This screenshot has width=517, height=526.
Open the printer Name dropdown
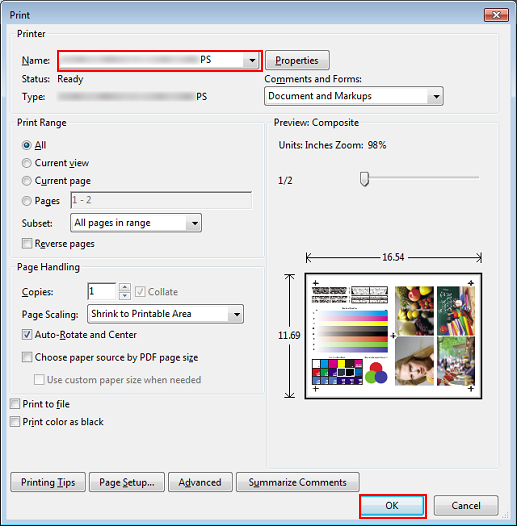[x=160, y=61]
